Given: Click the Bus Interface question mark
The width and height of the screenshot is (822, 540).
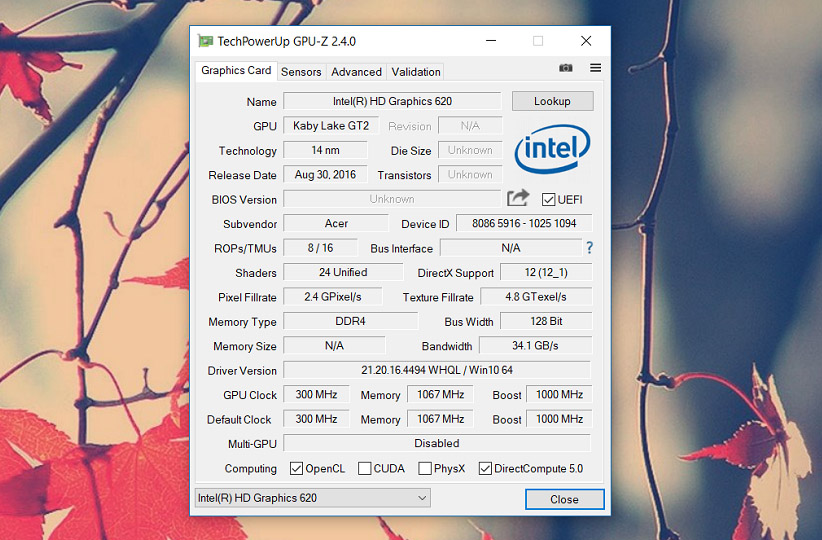Looking at the screenshot, I should click(590, 248).
